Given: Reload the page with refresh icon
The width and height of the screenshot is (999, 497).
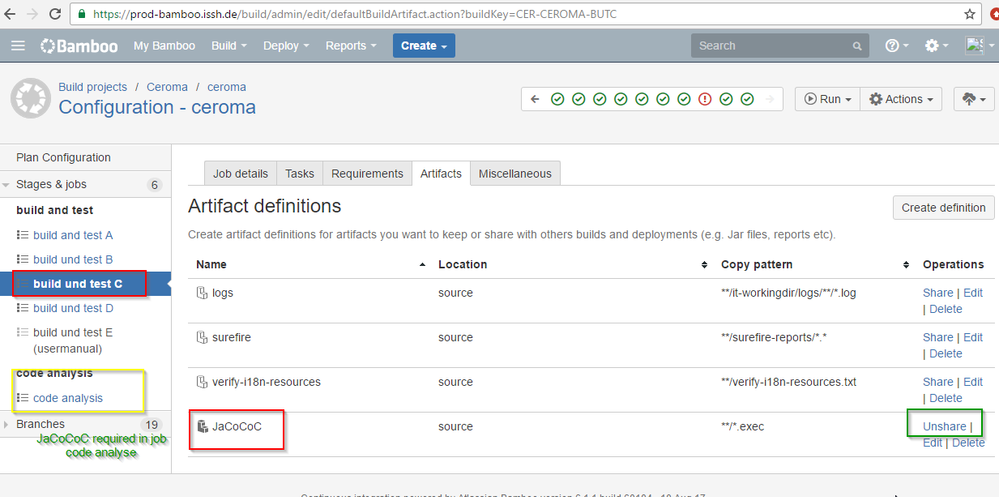Looking at the screenshot, I should coord(55,13).
